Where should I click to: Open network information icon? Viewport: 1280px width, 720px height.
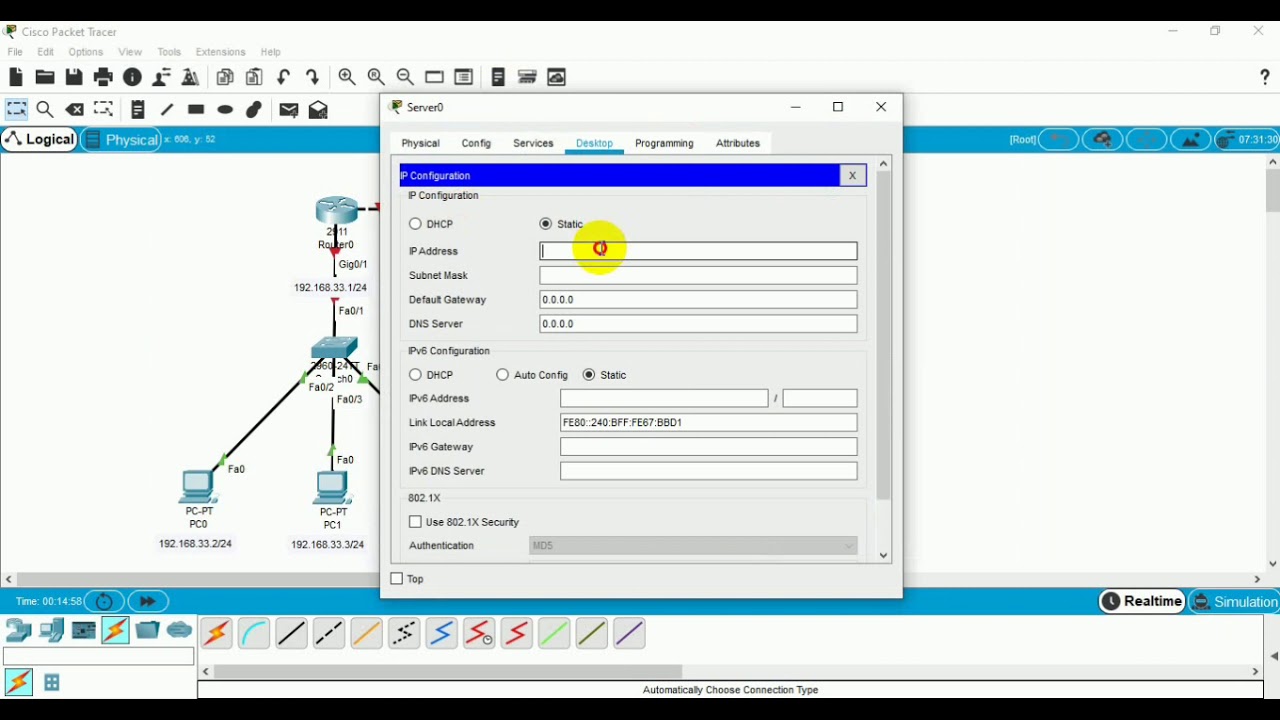(132, 77)
